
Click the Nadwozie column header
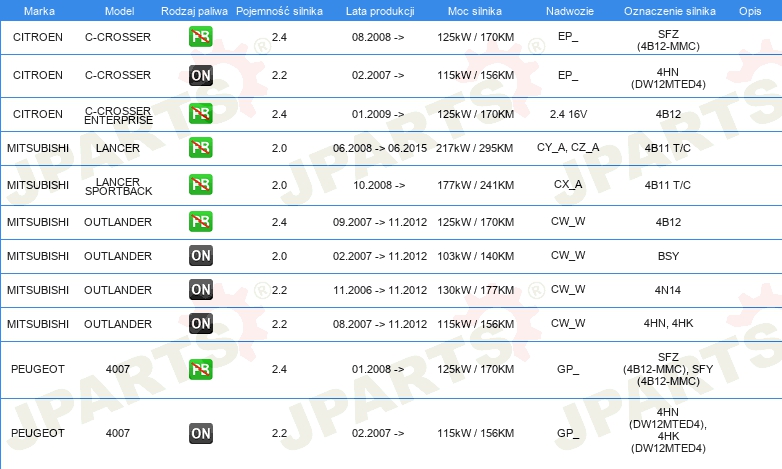tap(570, 11)
